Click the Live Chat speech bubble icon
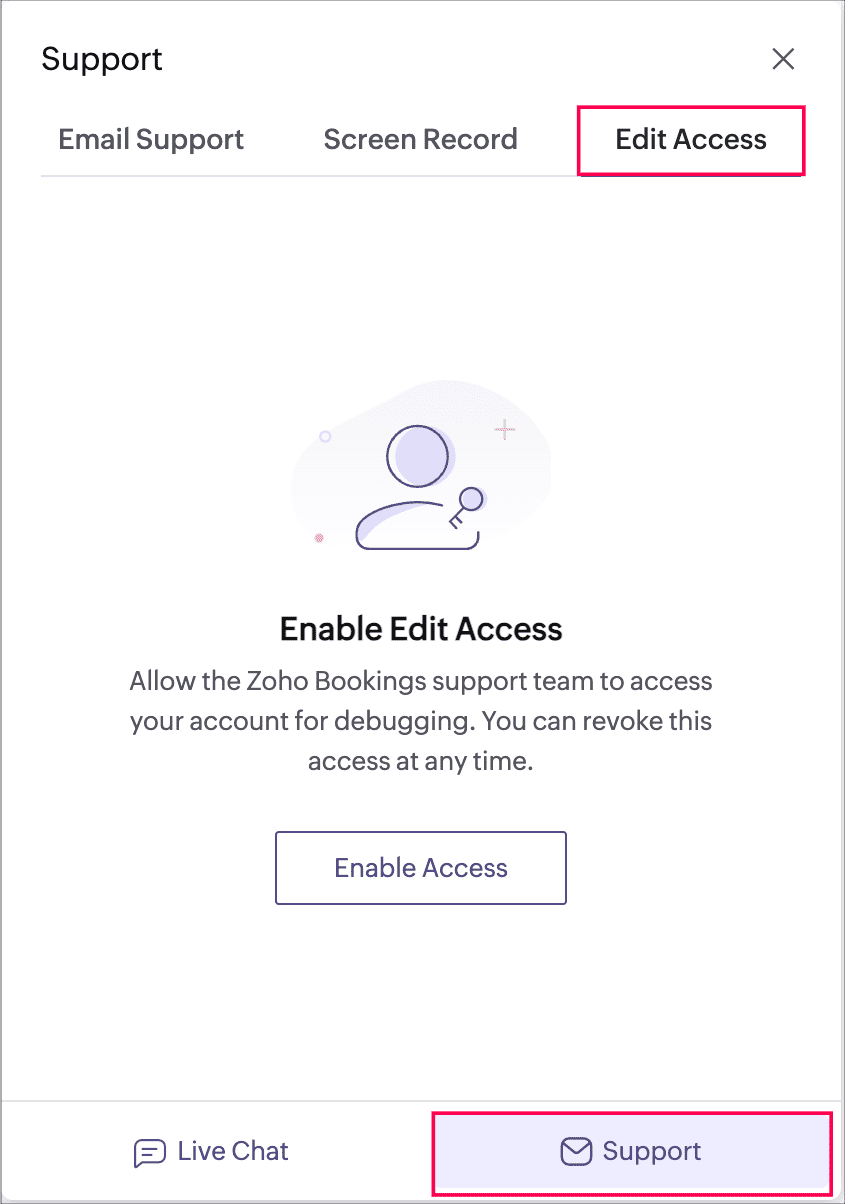Screen dimensions: 845x1204 click(x=149, y=1153)
